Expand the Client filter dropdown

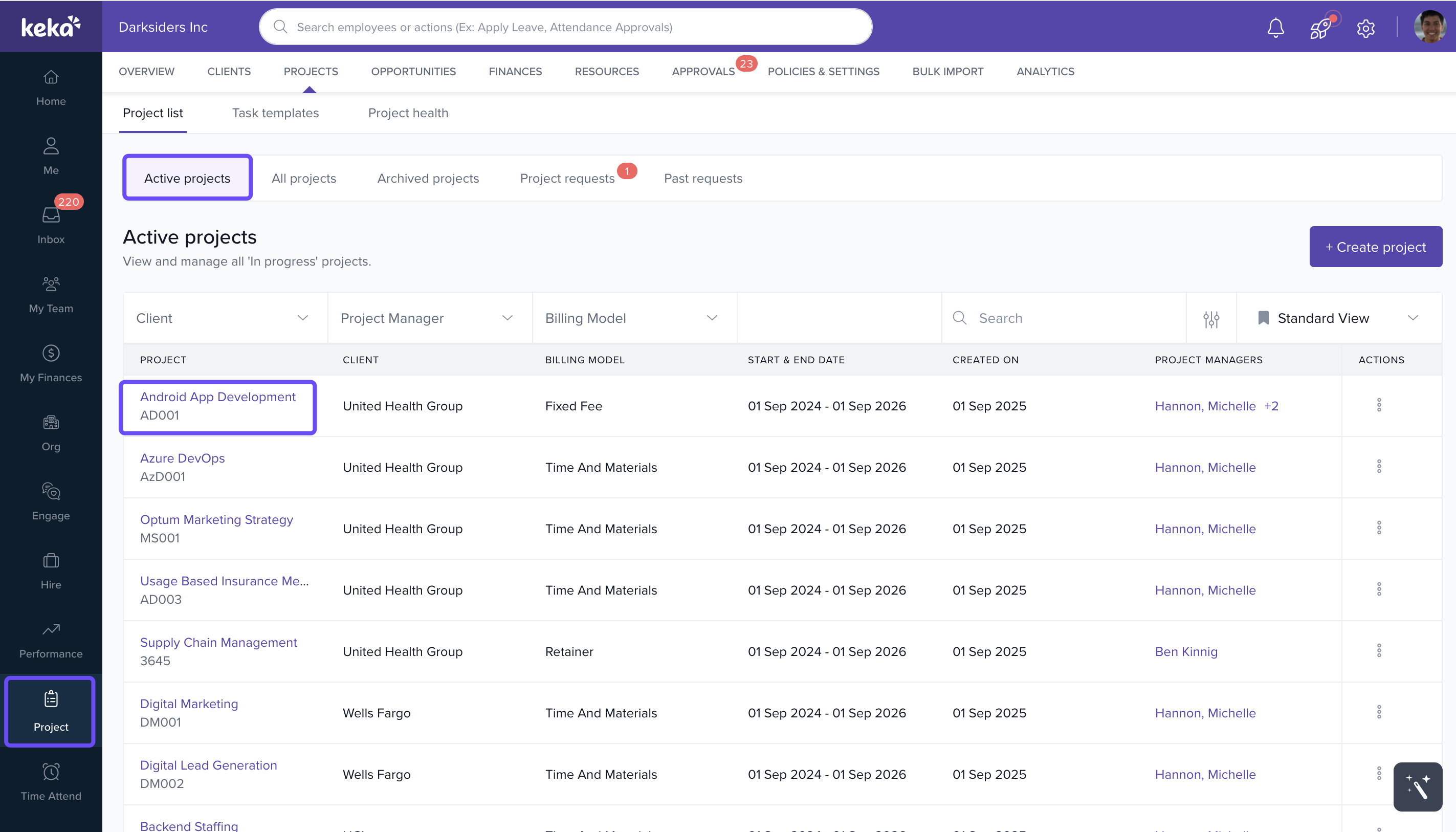tap(225, 318)
